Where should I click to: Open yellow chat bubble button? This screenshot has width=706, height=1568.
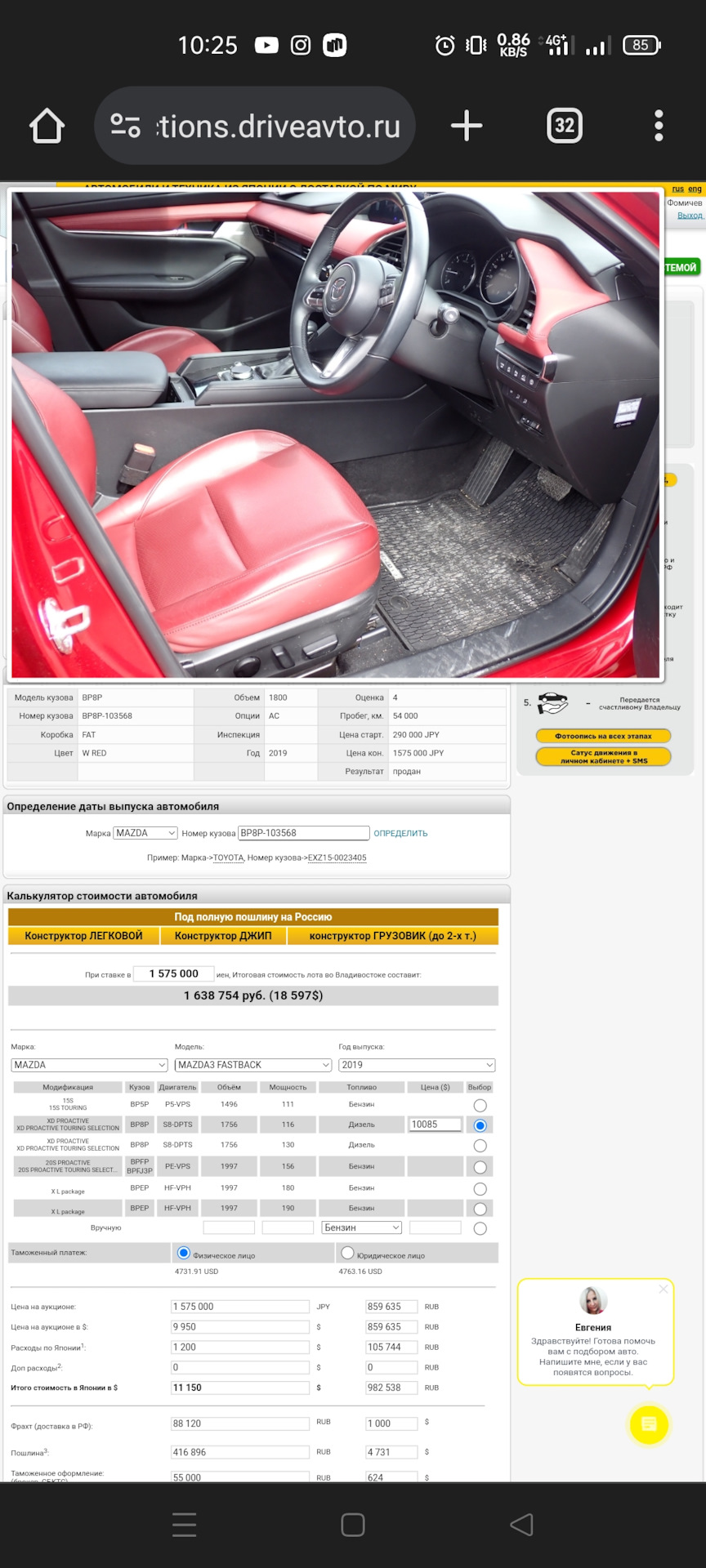click(649, 1424)
